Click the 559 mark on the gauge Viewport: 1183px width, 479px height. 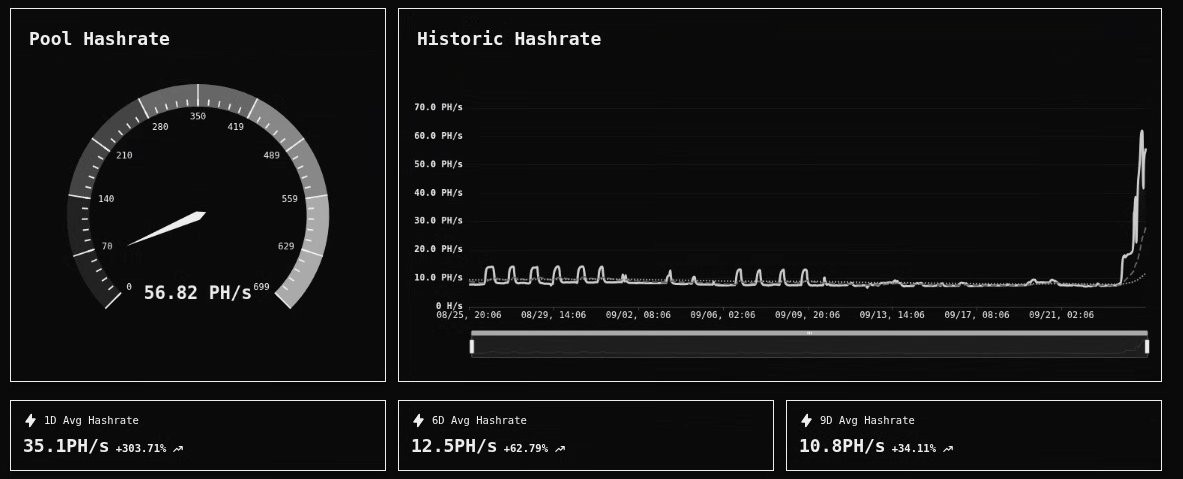290,199
